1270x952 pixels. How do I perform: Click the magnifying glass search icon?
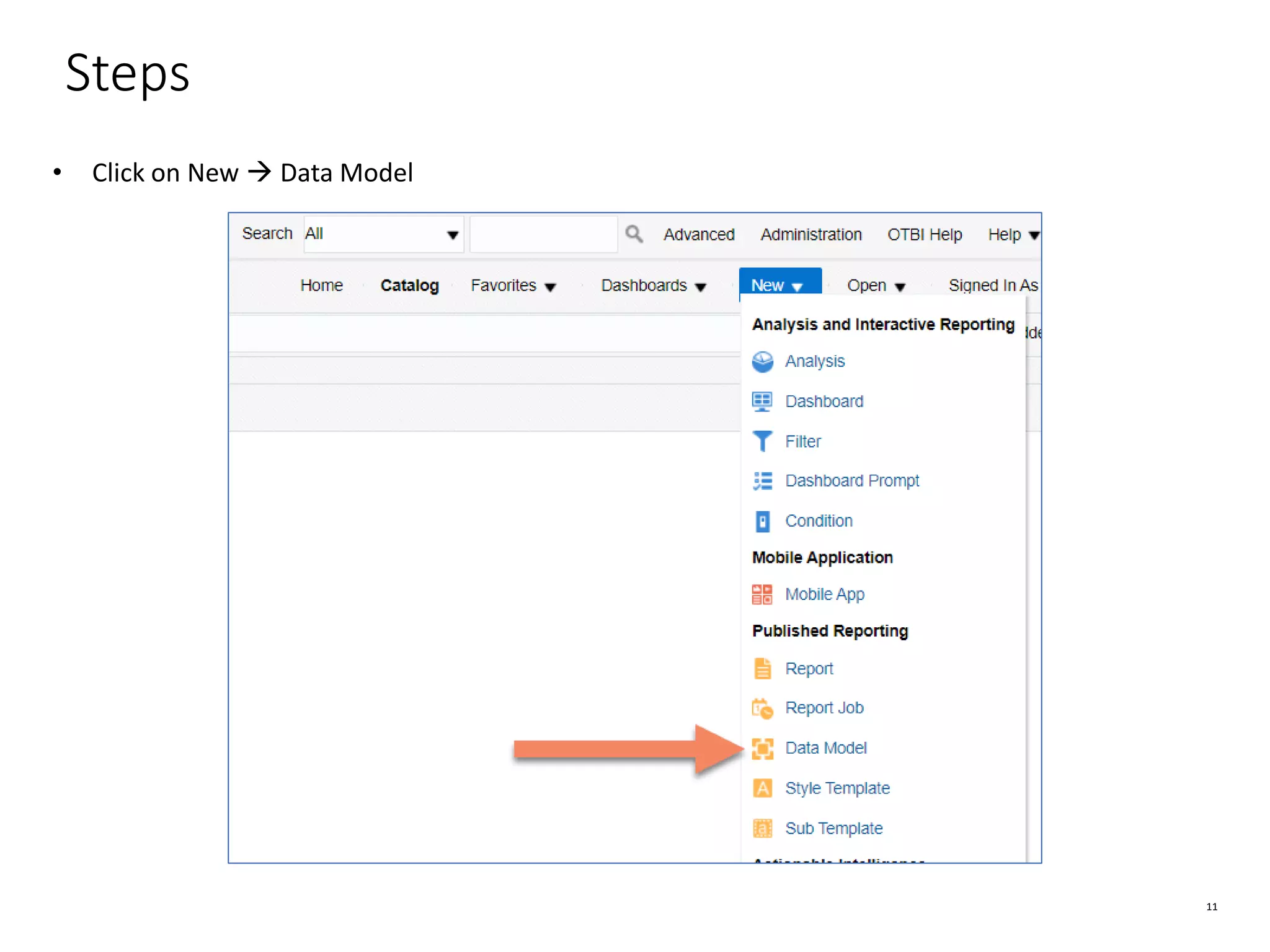634,234
